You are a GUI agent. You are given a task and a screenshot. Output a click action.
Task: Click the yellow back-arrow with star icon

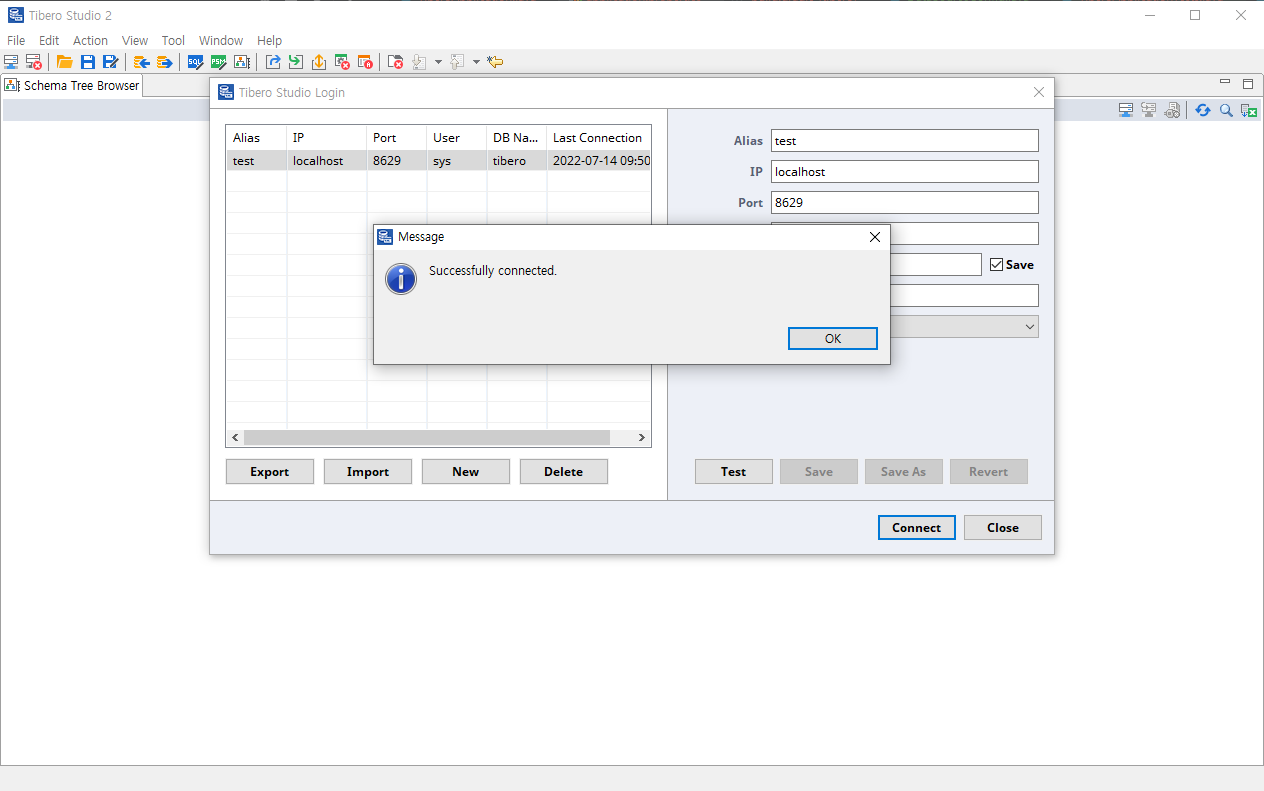click(495, 62)
